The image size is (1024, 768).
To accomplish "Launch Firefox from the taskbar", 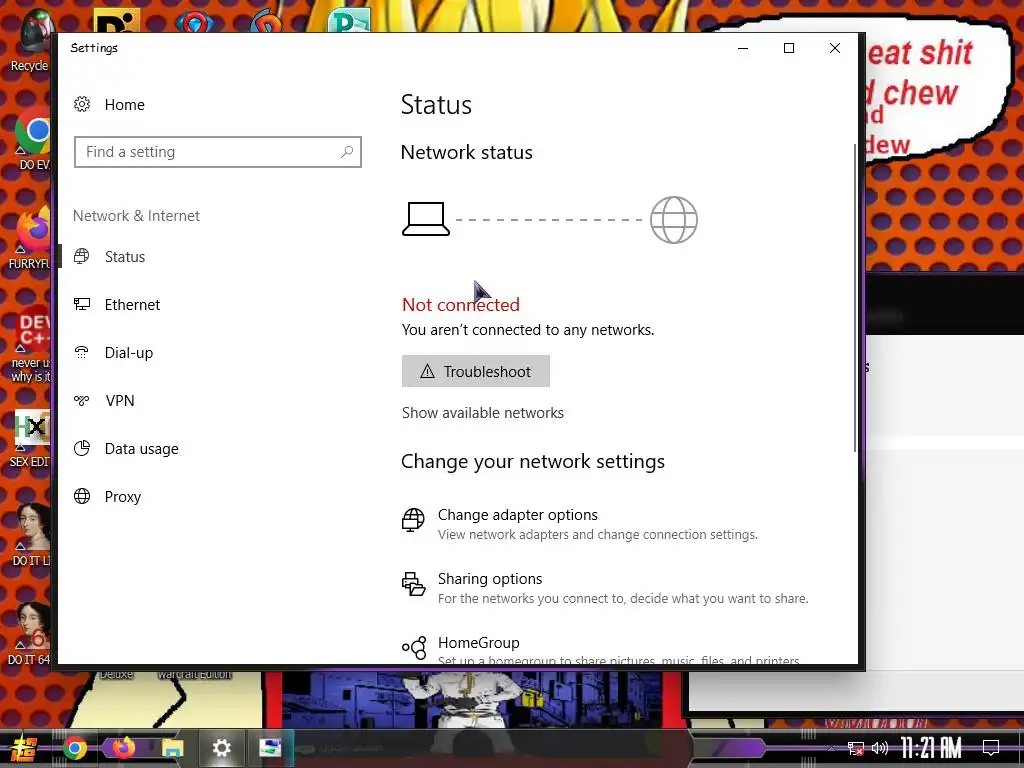I will 123,747.
